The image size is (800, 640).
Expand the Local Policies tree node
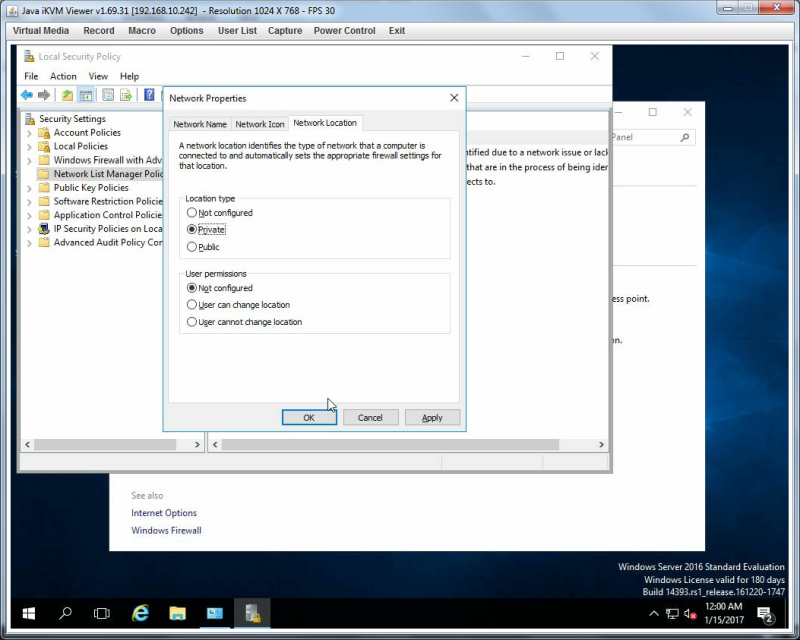(29, 147)
